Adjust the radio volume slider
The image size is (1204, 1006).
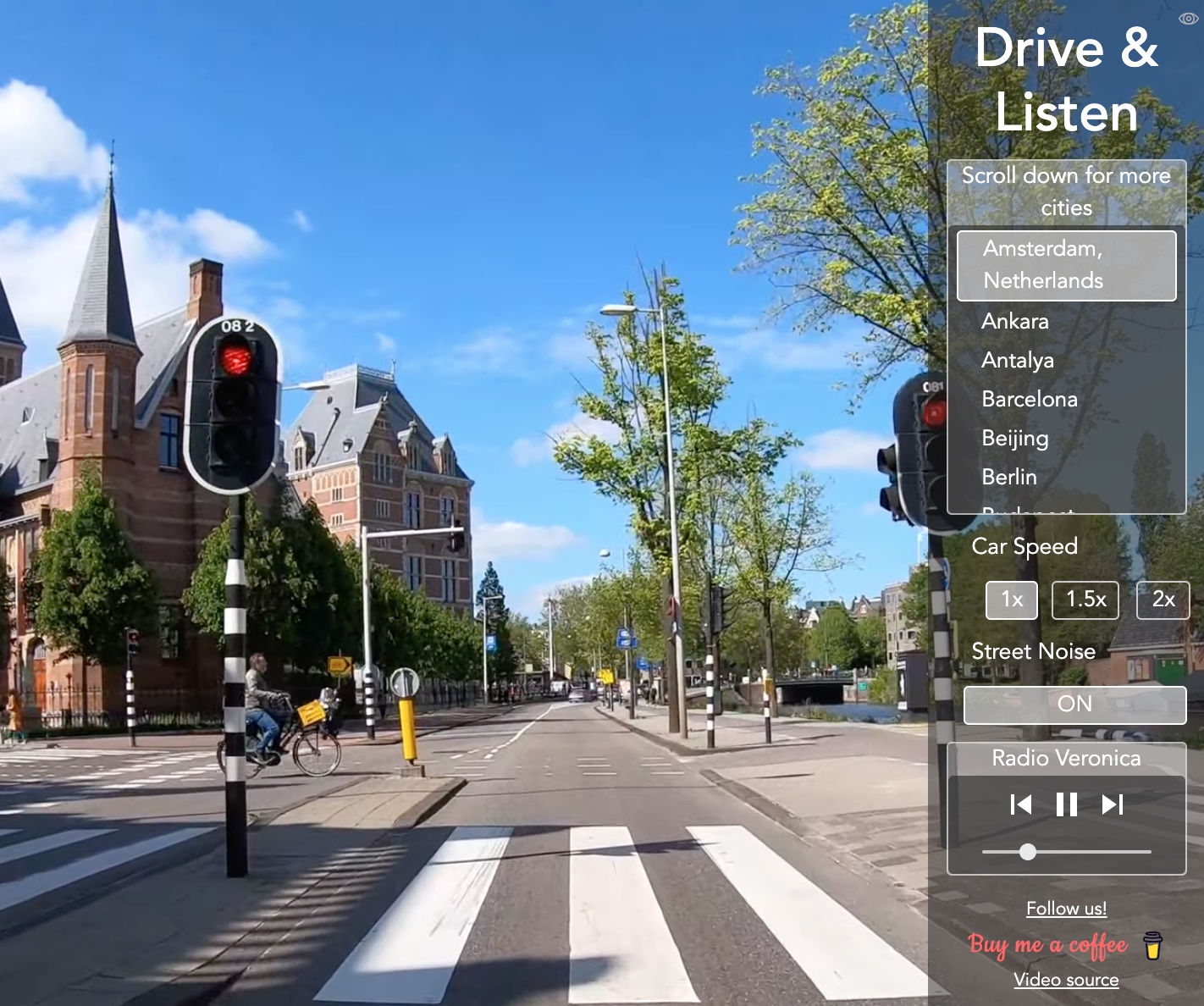1067,852
